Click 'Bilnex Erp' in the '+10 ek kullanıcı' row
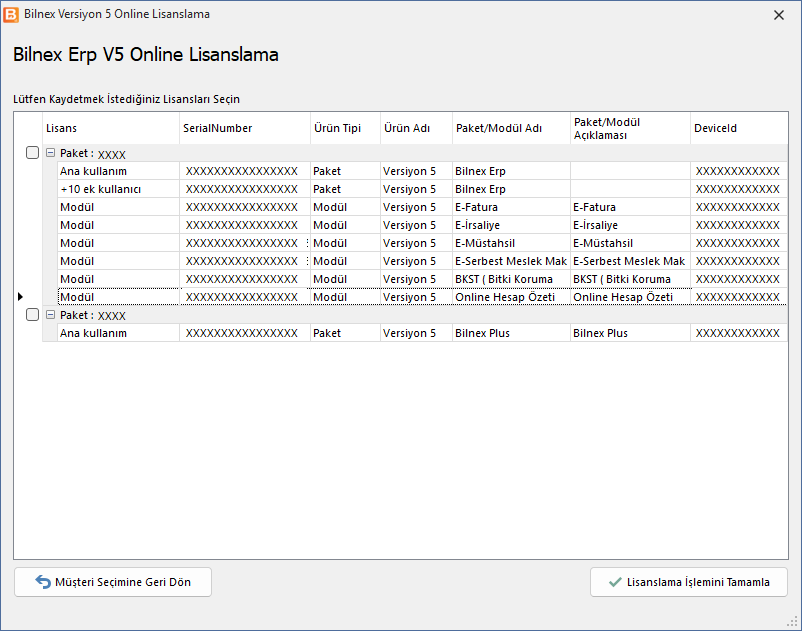The height and width of the screenshot is (631, 802). point(511,189)
